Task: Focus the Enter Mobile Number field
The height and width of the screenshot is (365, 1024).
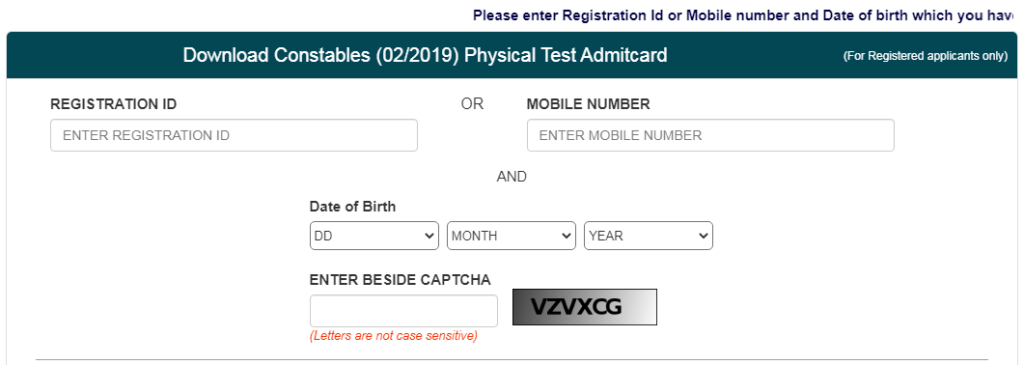Action: [x=711, y=135]
